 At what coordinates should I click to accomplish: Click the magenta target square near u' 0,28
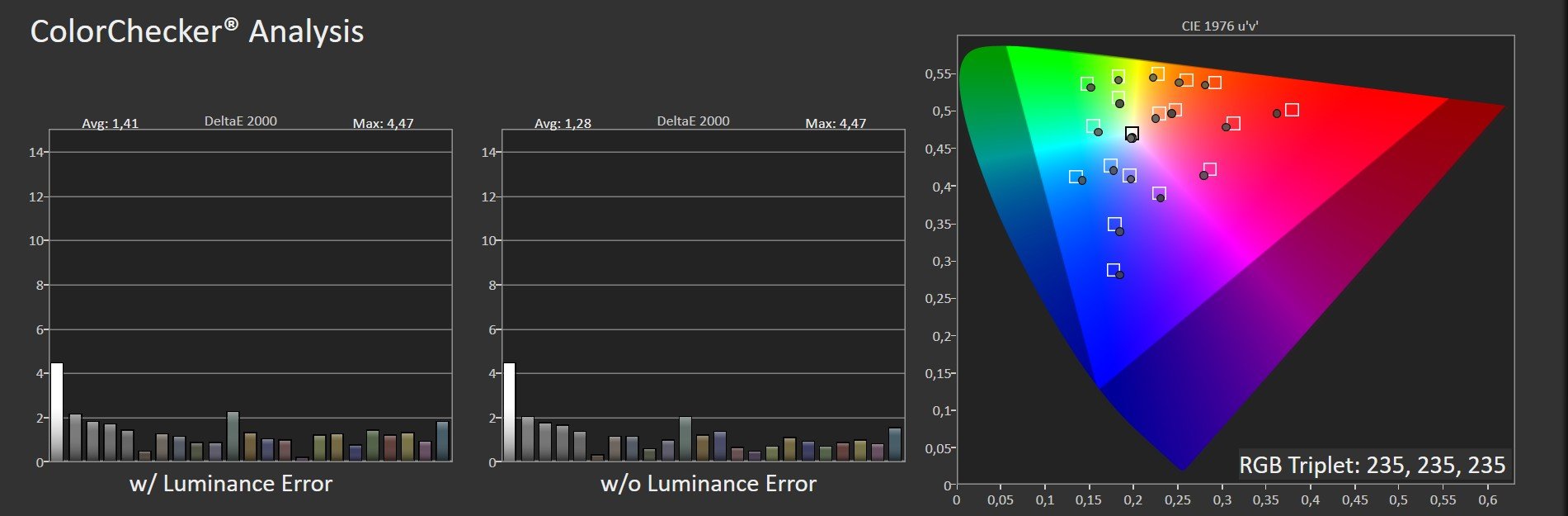point(1210,169)
